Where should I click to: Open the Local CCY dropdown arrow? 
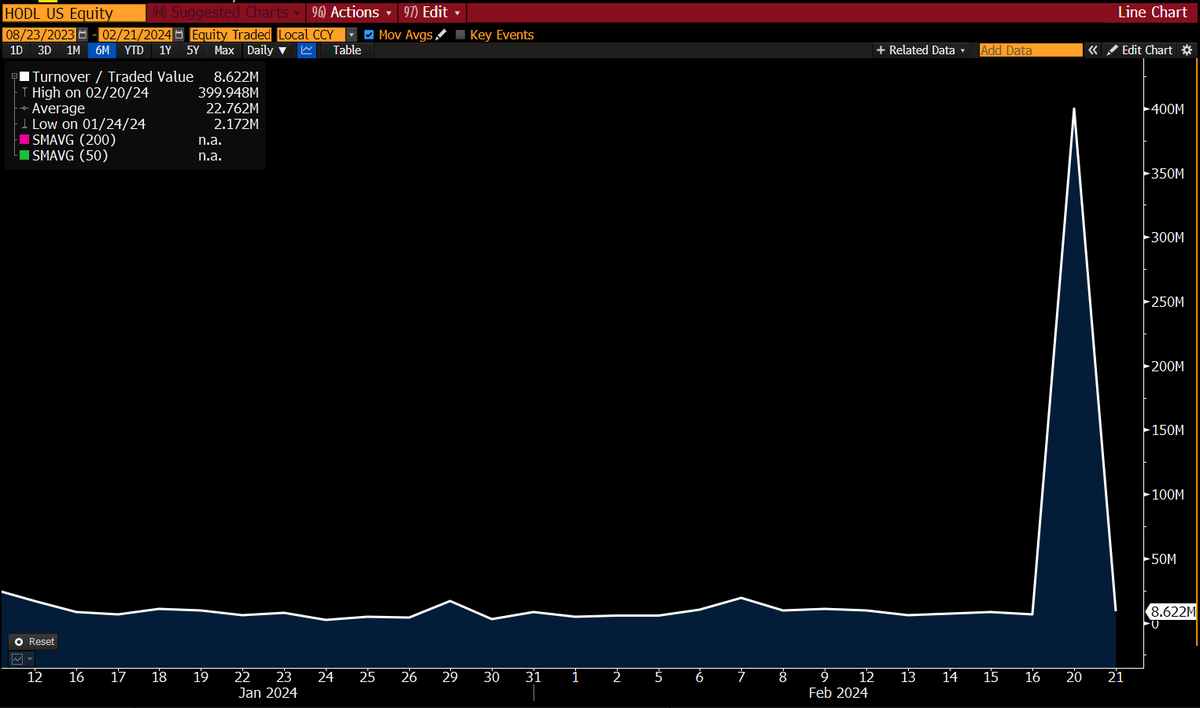(x=351, y=35)
